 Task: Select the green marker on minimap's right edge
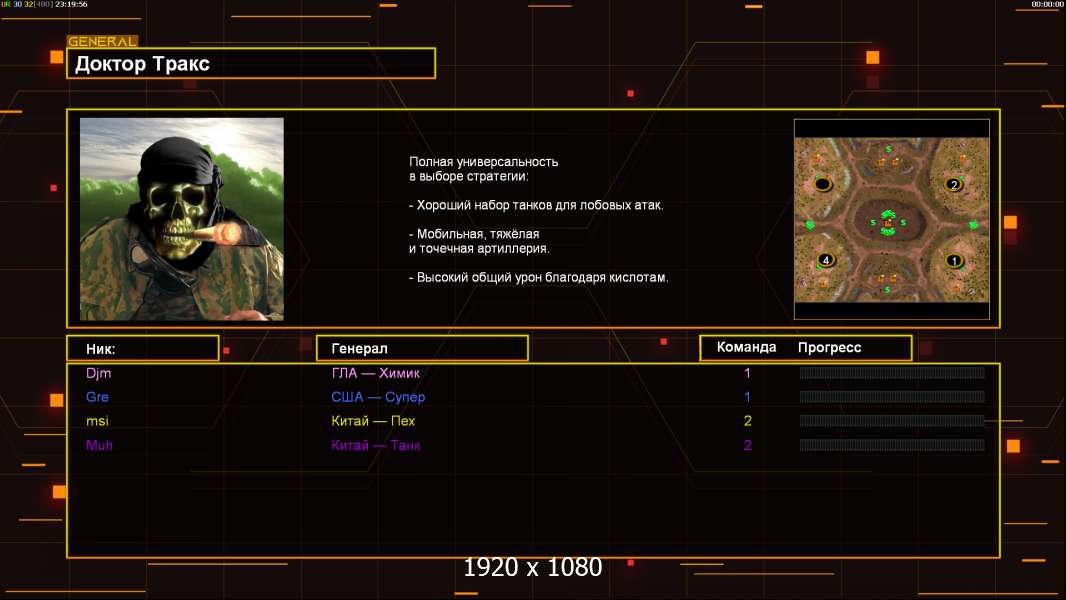(973, 225)
